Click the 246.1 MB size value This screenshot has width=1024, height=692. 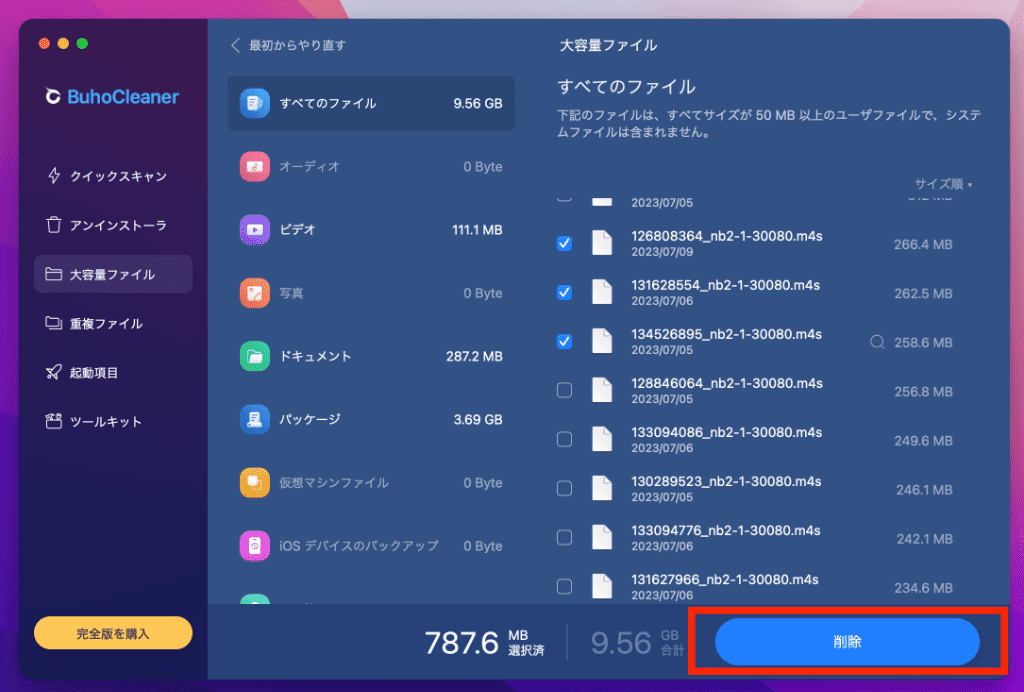tap(924, 490)
